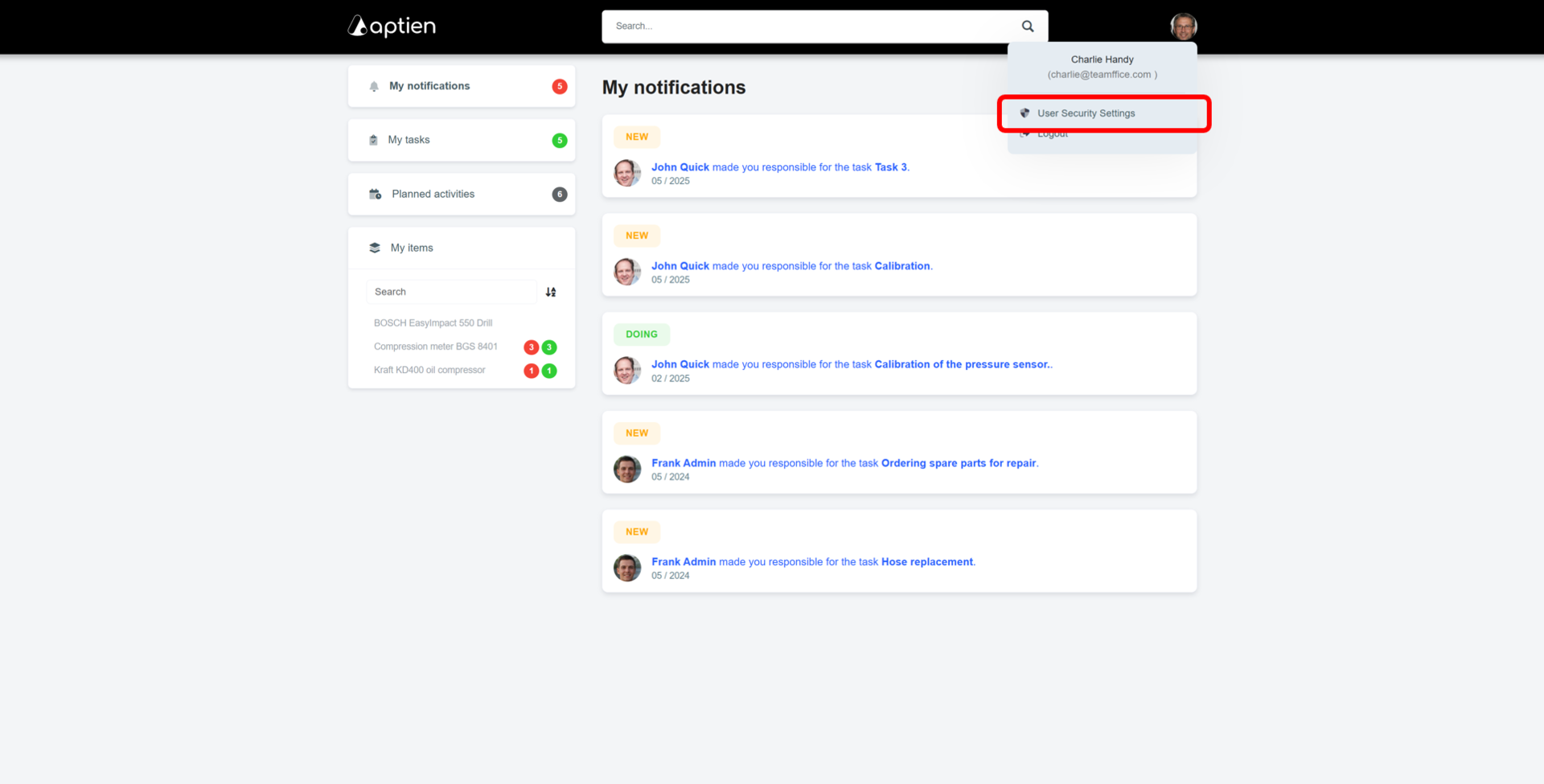Open the Task 3 link
Image resolution: width=1544 pixels, height=784 pixels.
890,167
